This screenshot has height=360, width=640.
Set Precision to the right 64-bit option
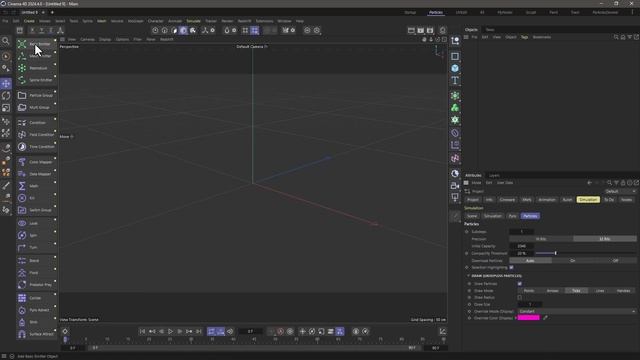click(x=604, y=239)
